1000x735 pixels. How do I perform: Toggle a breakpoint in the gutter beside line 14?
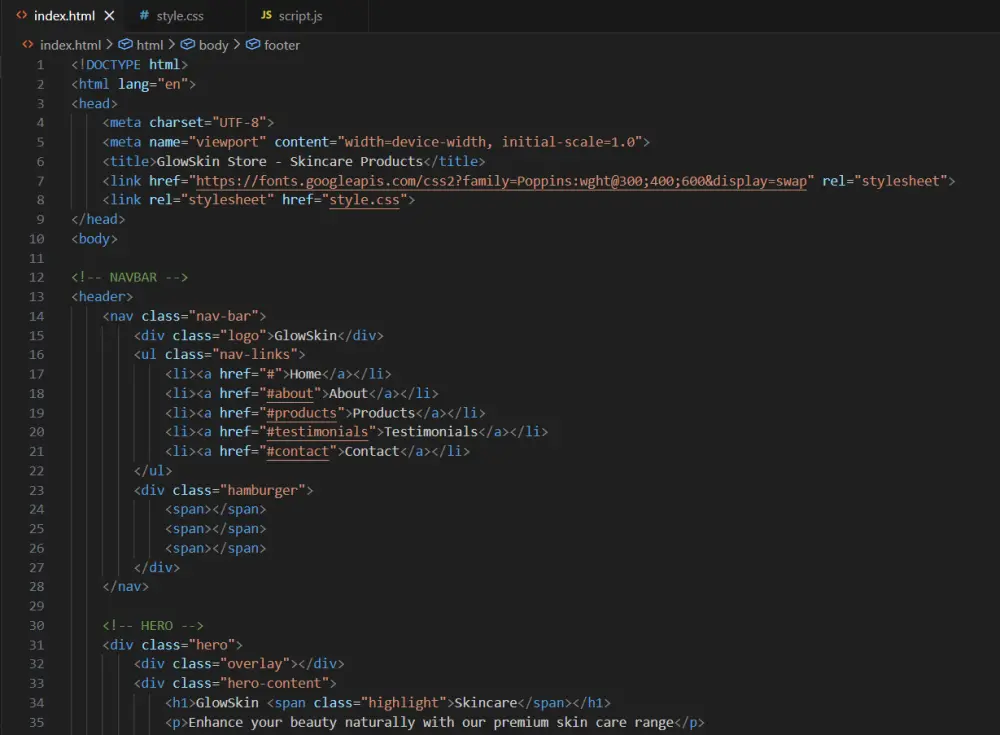coord(20,315)
